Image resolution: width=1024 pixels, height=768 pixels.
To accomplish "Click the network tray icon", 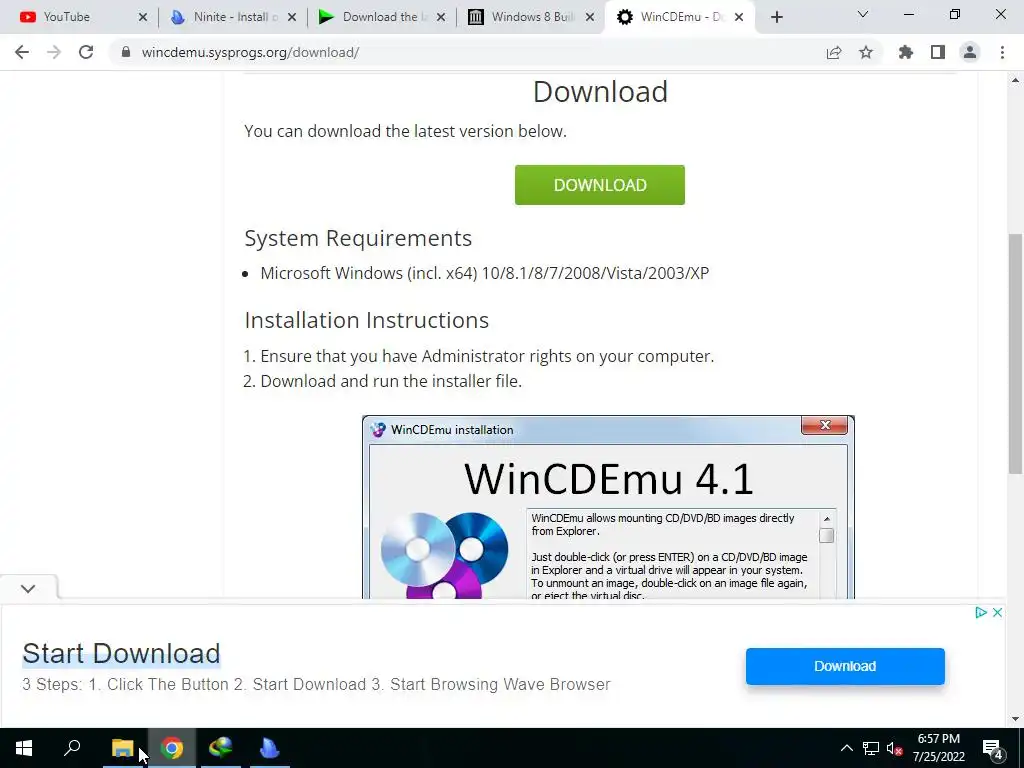I will [x=871, y=748].
